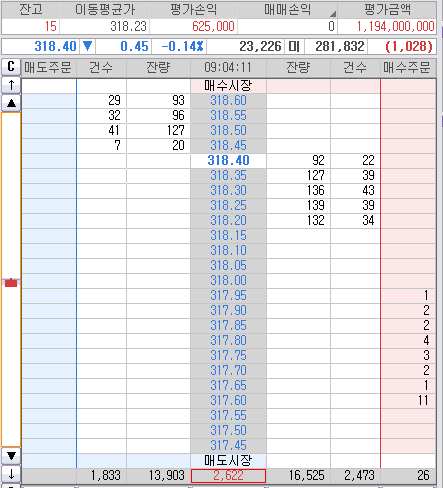Click buy order quantity 3 at 317.75
The image size is (443, 488).
tap(408, 356)
